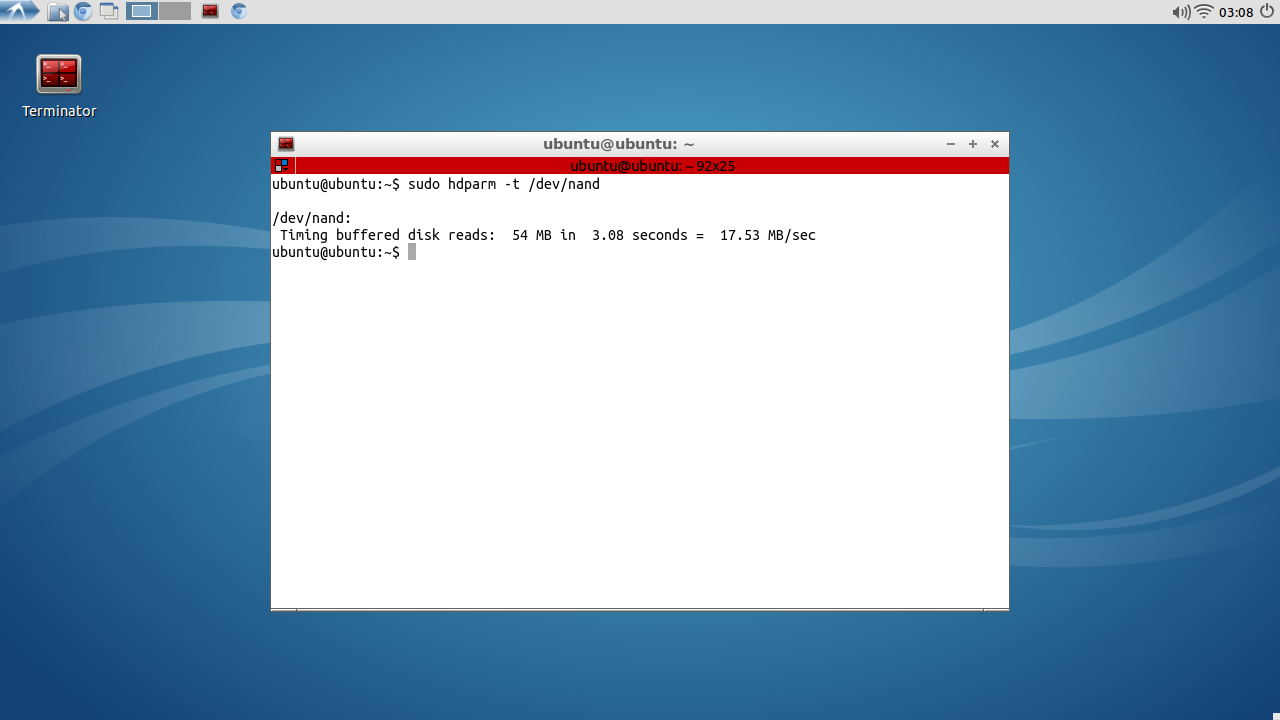Click the 'Timing buffered disk reads' result line

click(547, 235)
